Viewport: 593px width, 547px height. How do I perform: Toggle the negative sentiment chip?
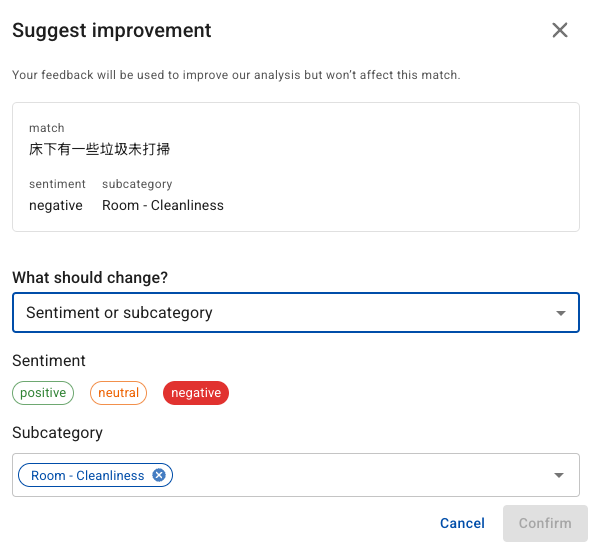(x=196, y=393)
